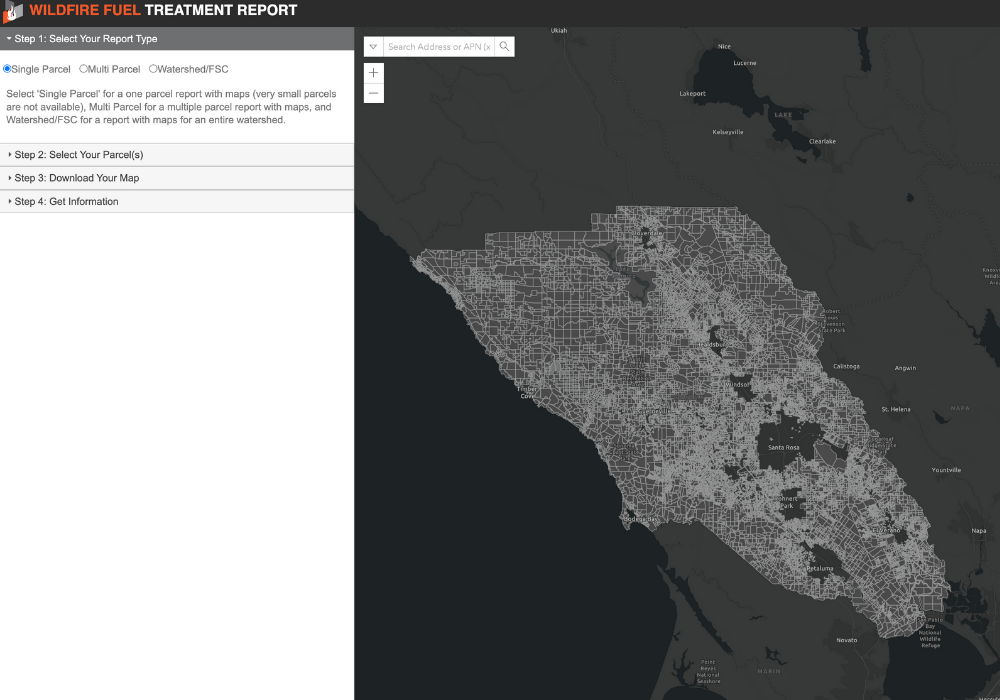1000x700 pixels.
Task: Click the Lucerne label on map
Action: point(745,63)
